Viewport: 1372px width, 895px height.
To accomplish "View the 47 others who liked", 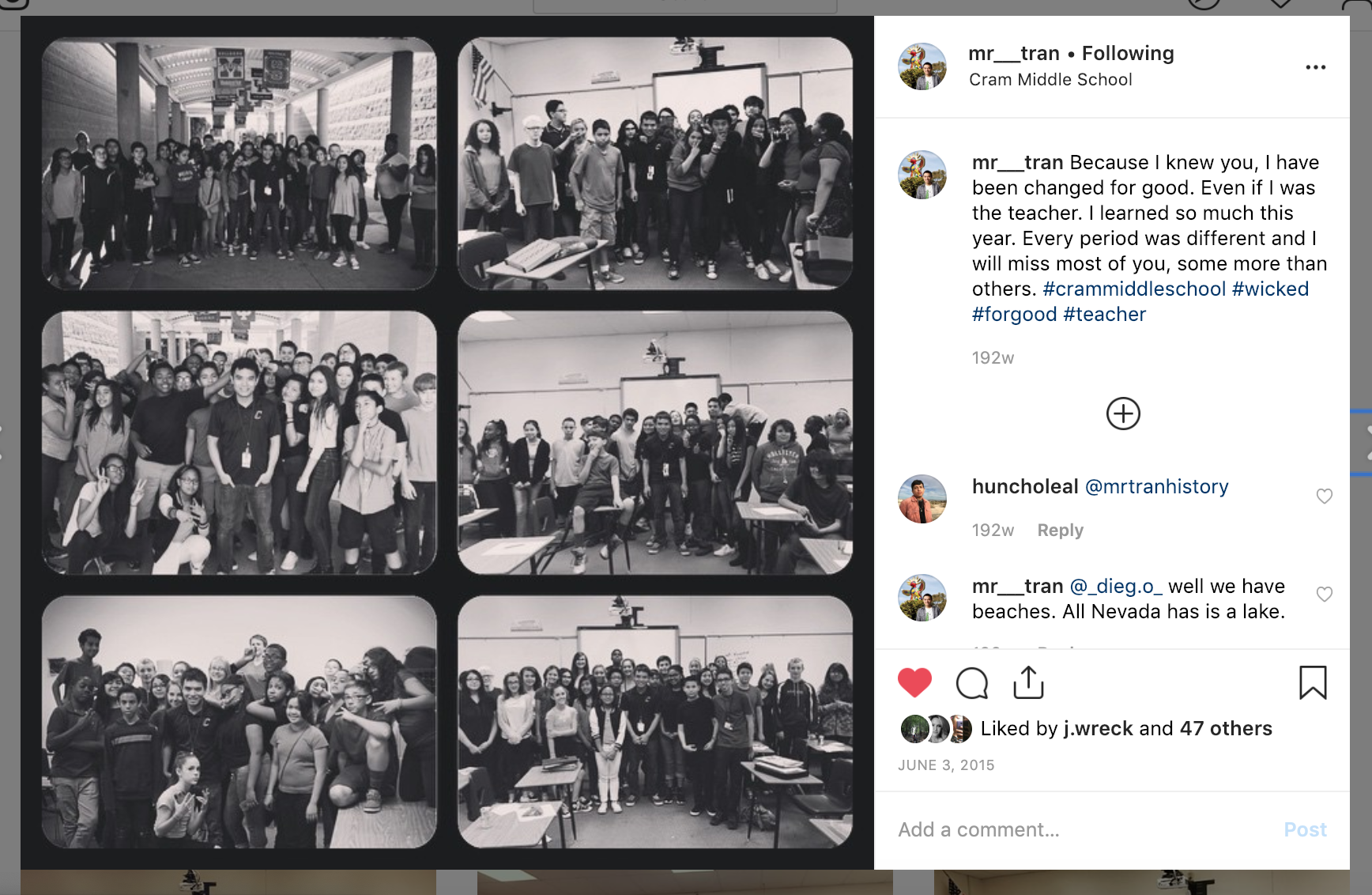I will point(1226,729).
